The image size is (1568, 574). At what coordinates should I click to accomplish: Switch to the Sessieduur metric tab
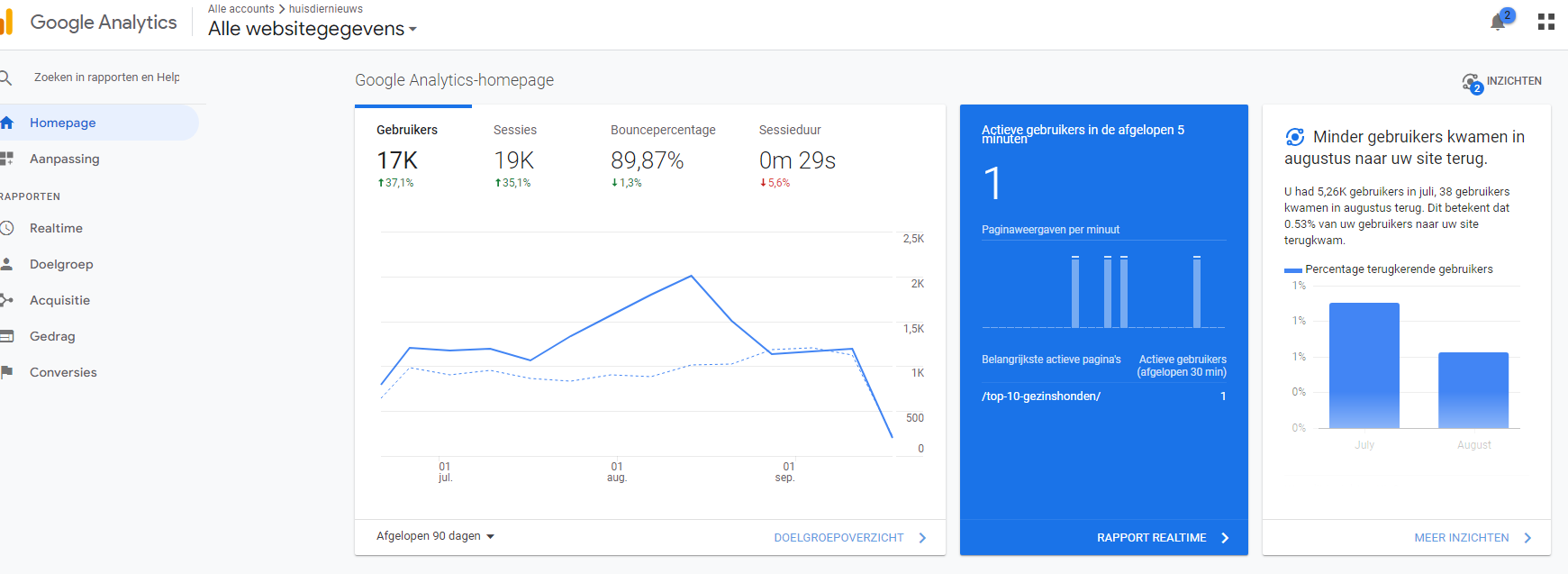coord(797,155)
